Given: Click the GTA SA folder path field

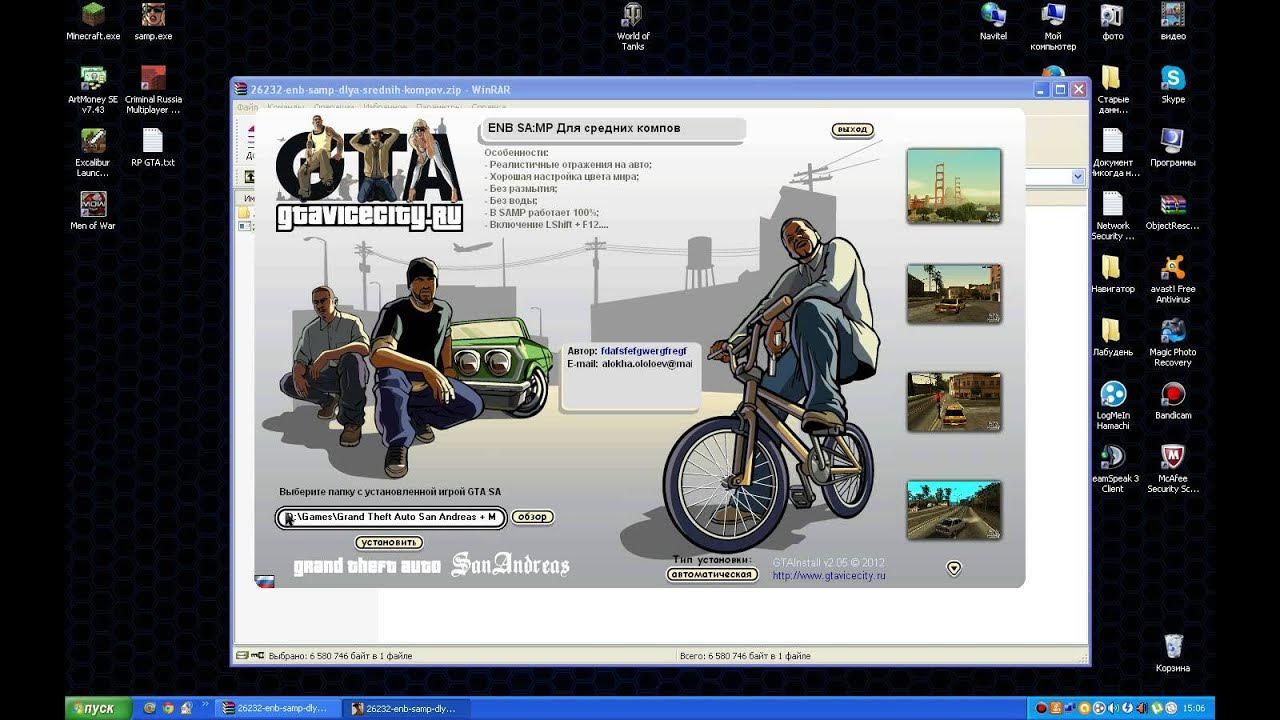Looking at the screenshot, I should [392, 517].
